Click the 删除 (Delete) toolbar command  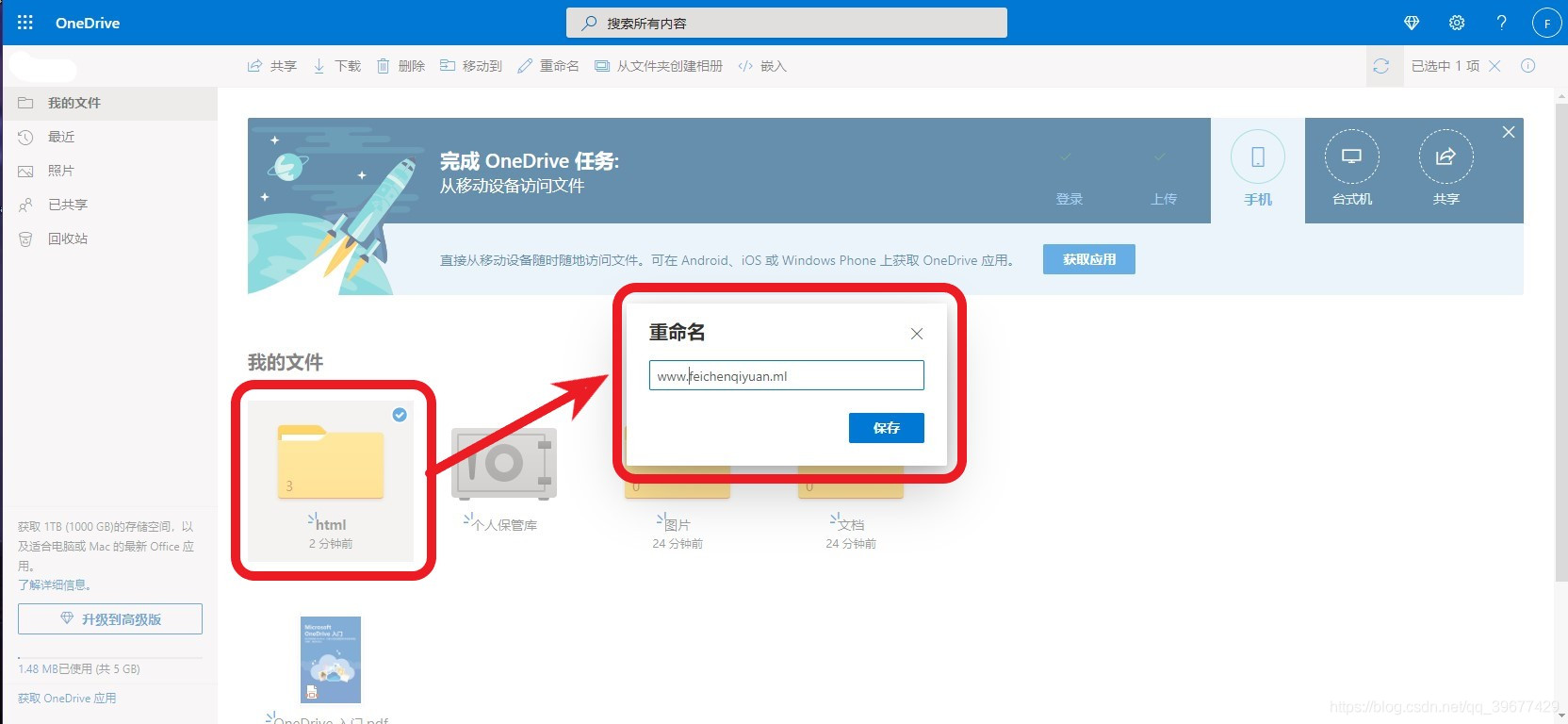(x=400, y=66)
